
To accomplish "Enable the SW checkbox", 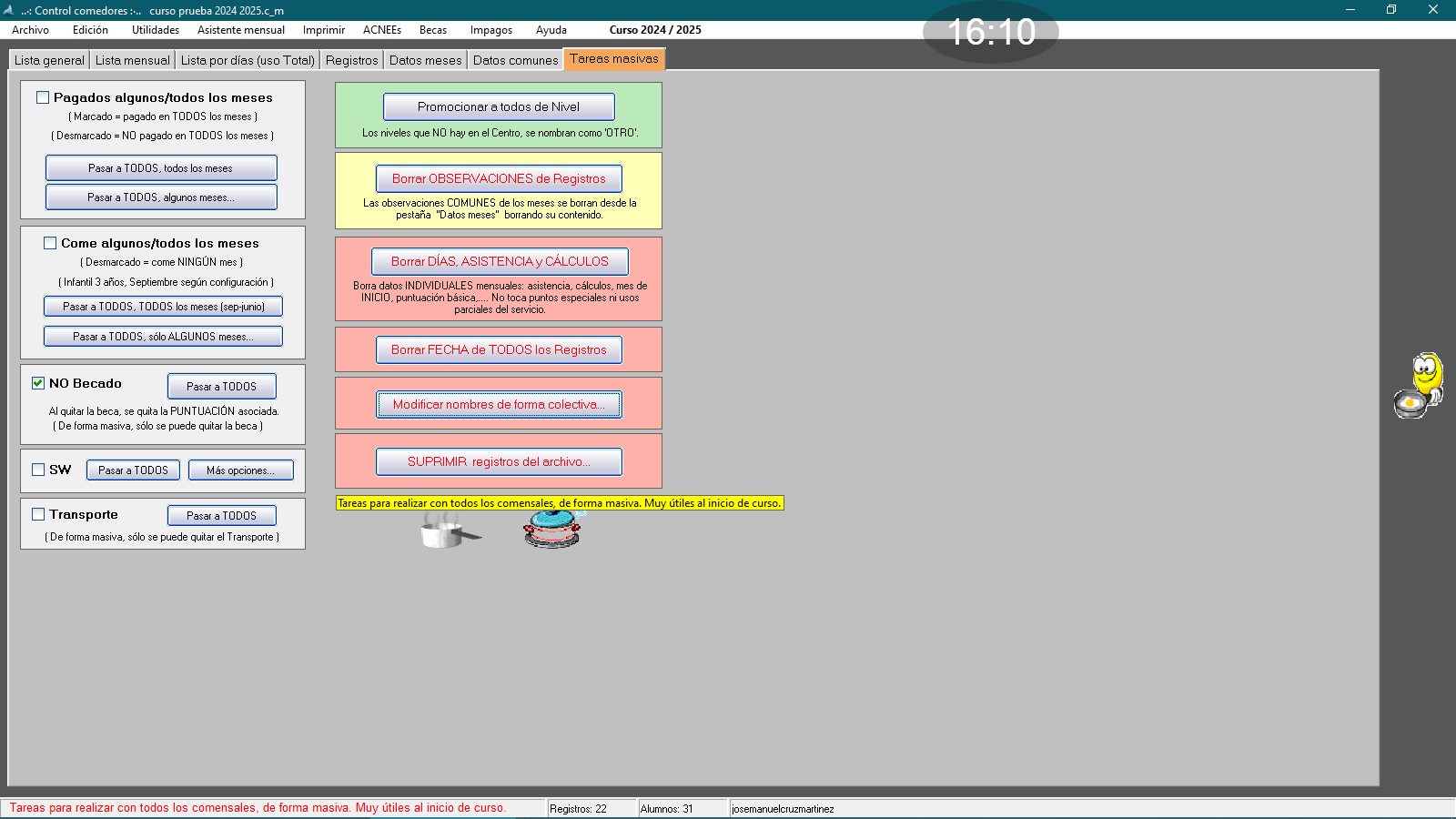I will point(38,470).
